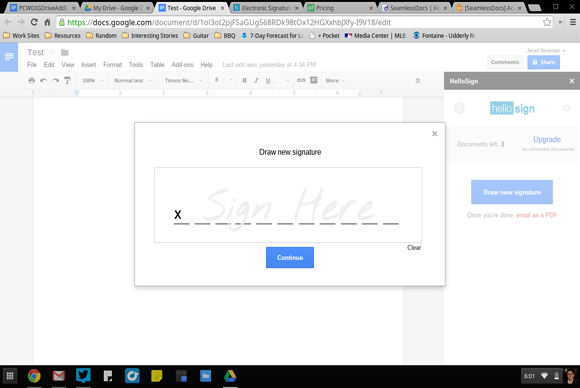Image resolution: width=580 pixels, height=388 pixels.
Task: Launch Chrome from the shelf
Action: tap(34, 376)
